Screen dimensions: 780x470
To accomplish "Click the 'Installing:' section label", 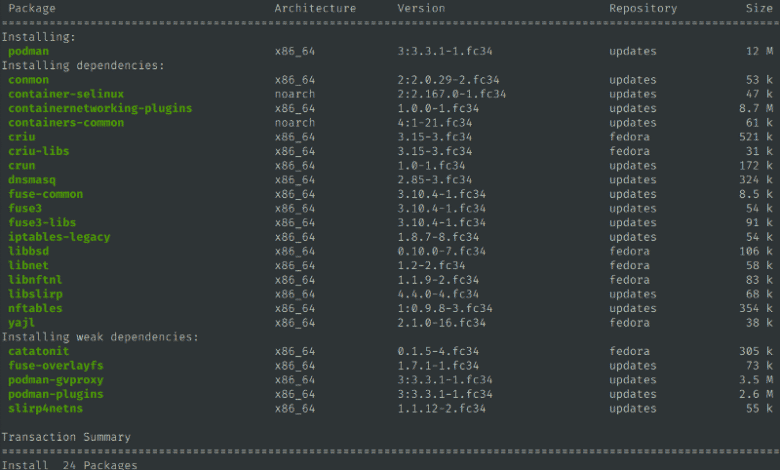I will 38,37.
